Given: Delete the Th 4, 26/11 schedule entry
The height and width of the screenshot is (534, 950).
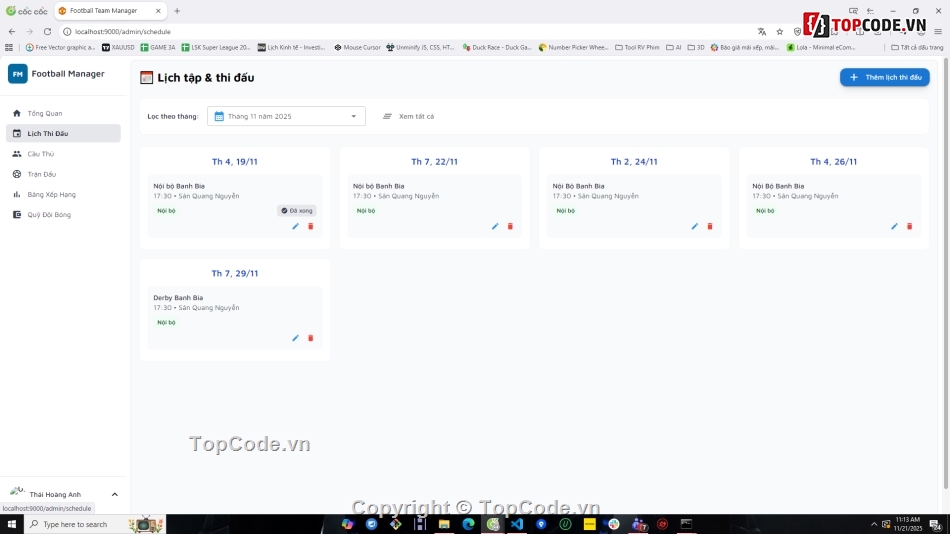Looking at the screenshot, I should [909, 226].
